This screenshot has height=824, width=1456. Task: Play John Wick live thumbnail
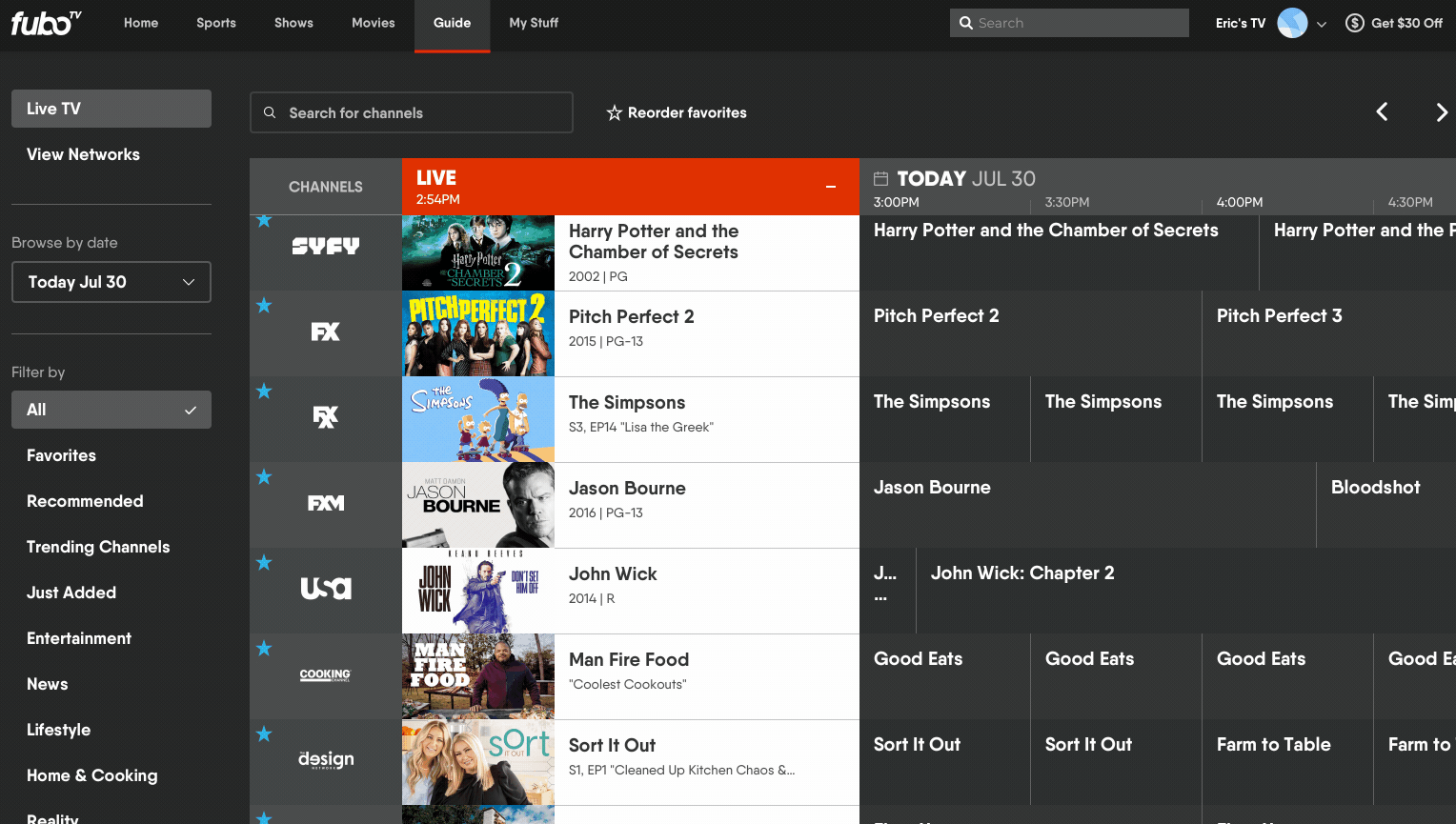pyautogui.click(x=478, y=591)
